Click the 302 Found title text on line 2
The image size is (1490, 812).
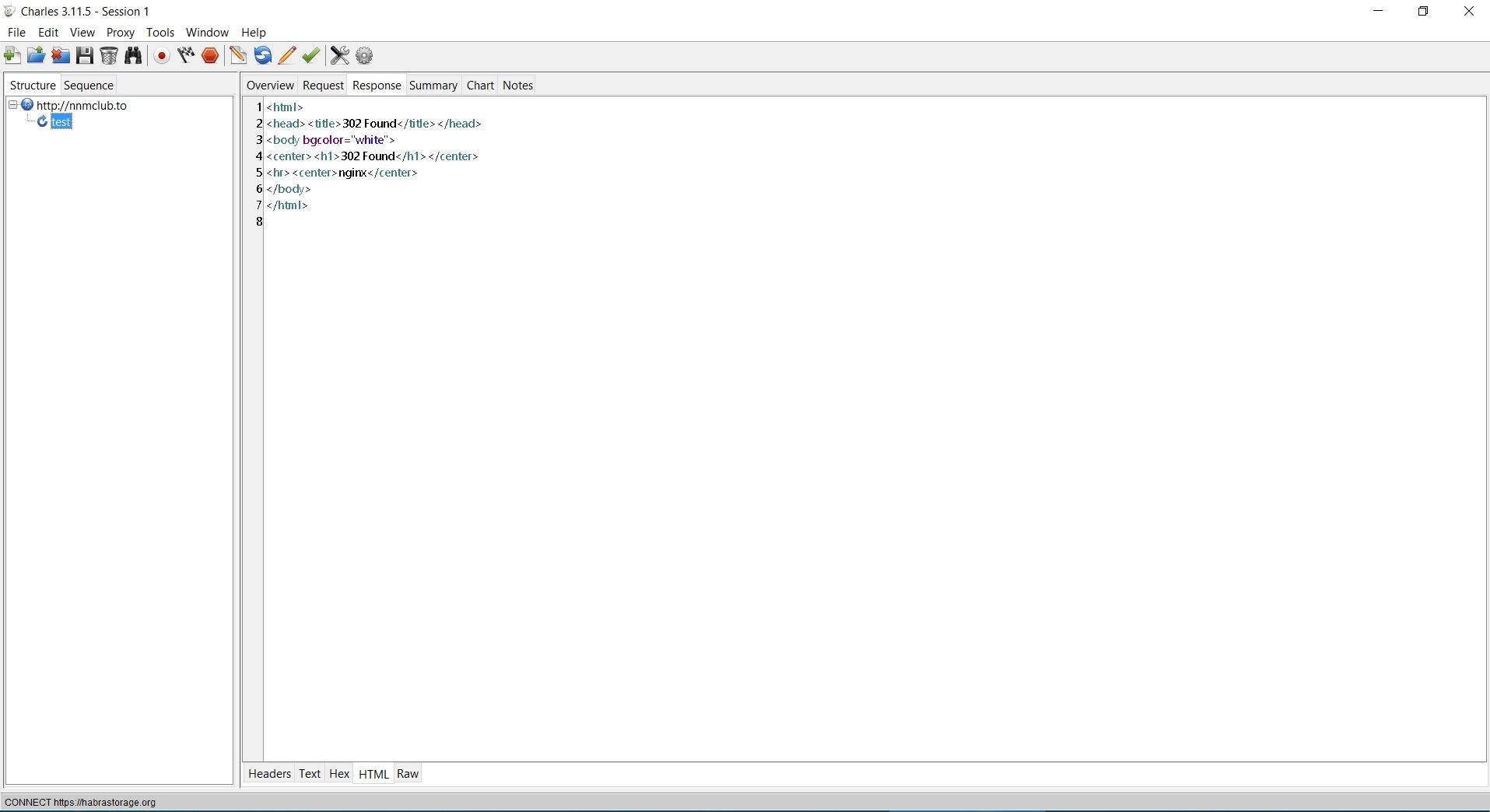coord(370,124)
